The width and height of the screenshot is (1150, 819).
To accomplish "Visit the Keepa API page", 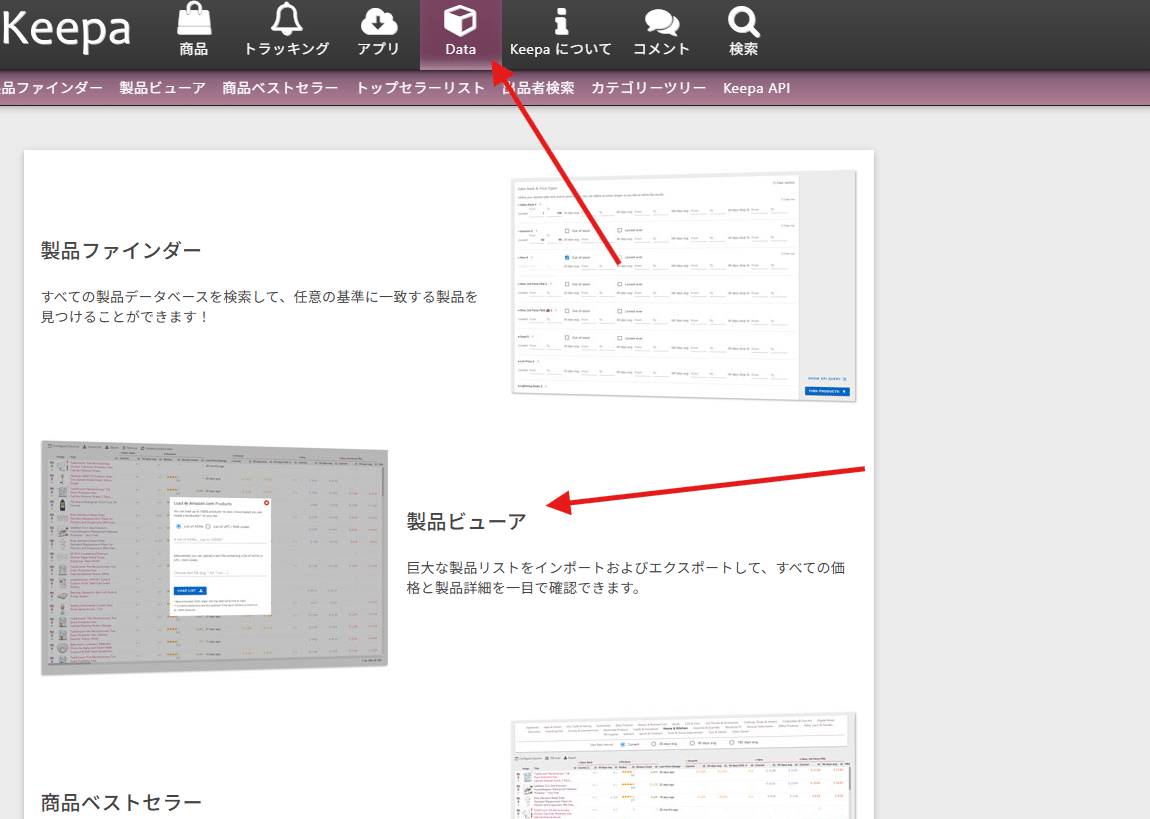I will coord(757,87).
